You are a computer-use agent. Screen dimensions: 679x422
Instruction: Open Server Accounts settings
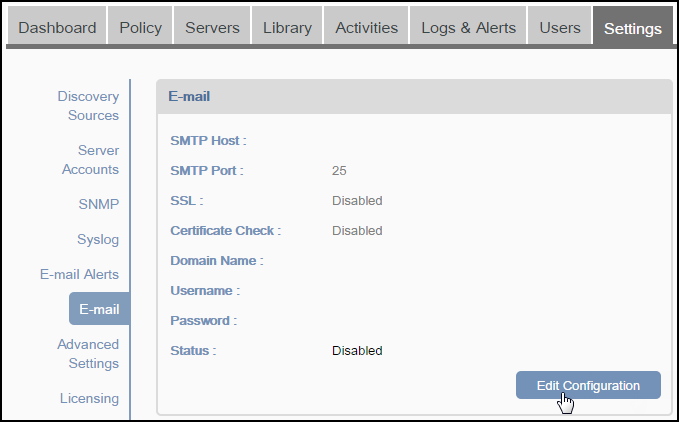(x=91, y=160)
